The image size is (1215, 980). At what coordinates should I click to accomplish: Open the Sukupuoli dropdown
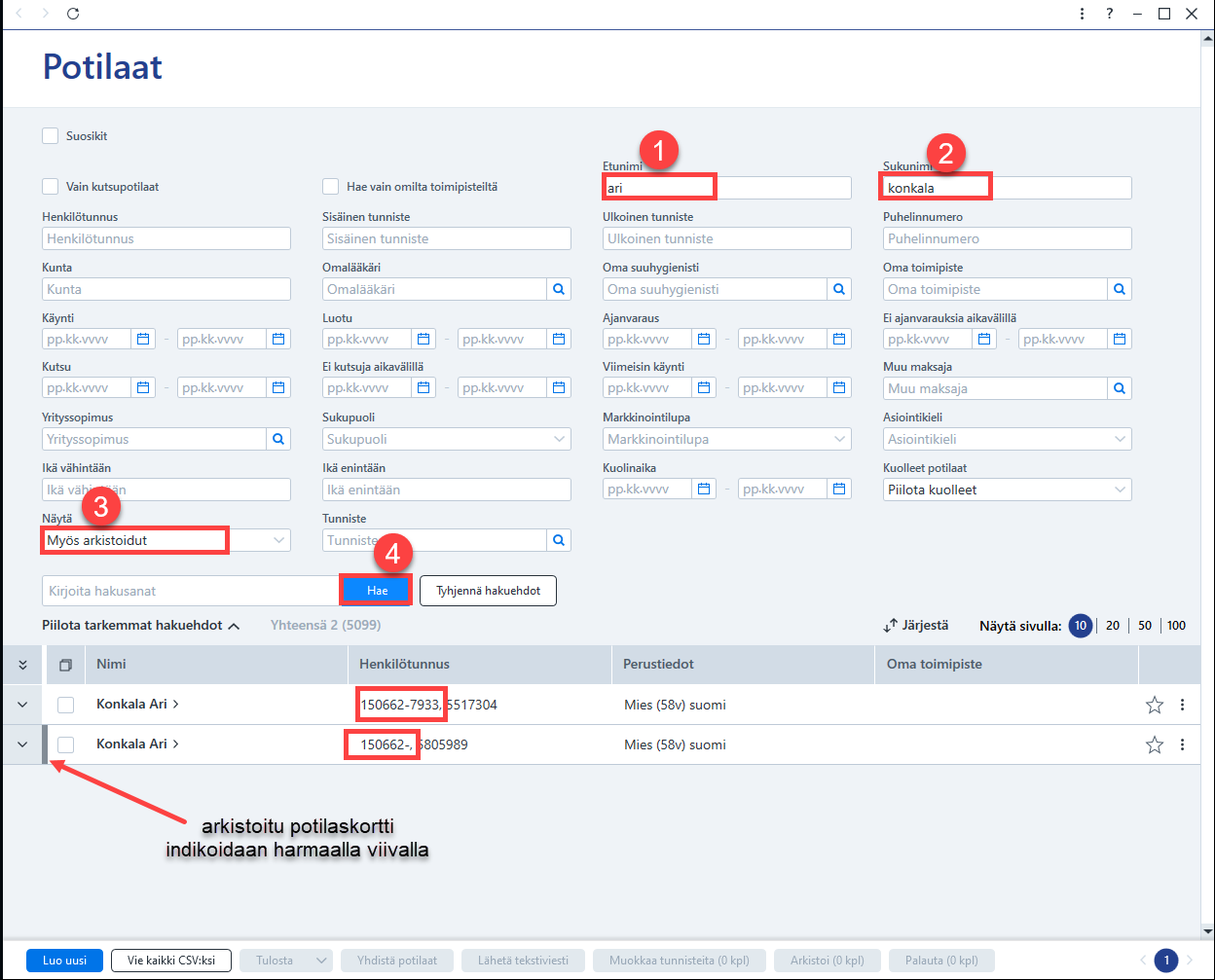[x=447, y=439]
